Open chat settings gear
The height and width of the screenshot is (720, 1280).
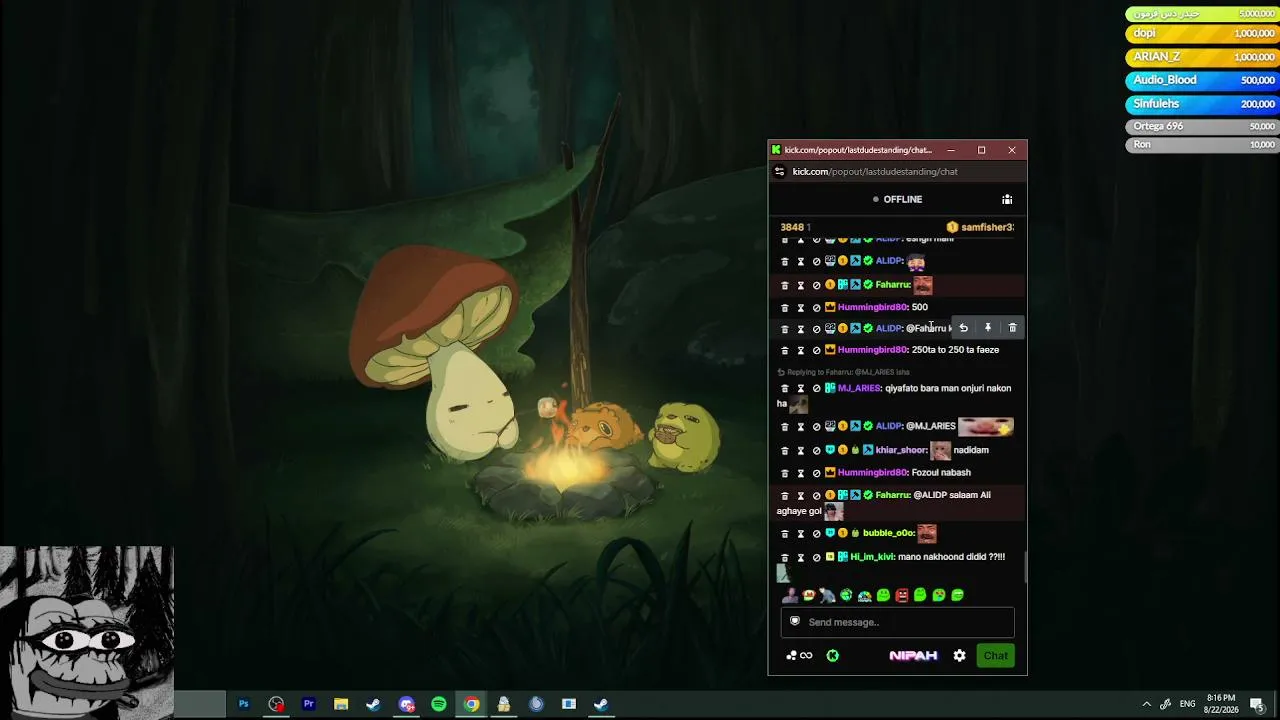click(x=959, y=656)
